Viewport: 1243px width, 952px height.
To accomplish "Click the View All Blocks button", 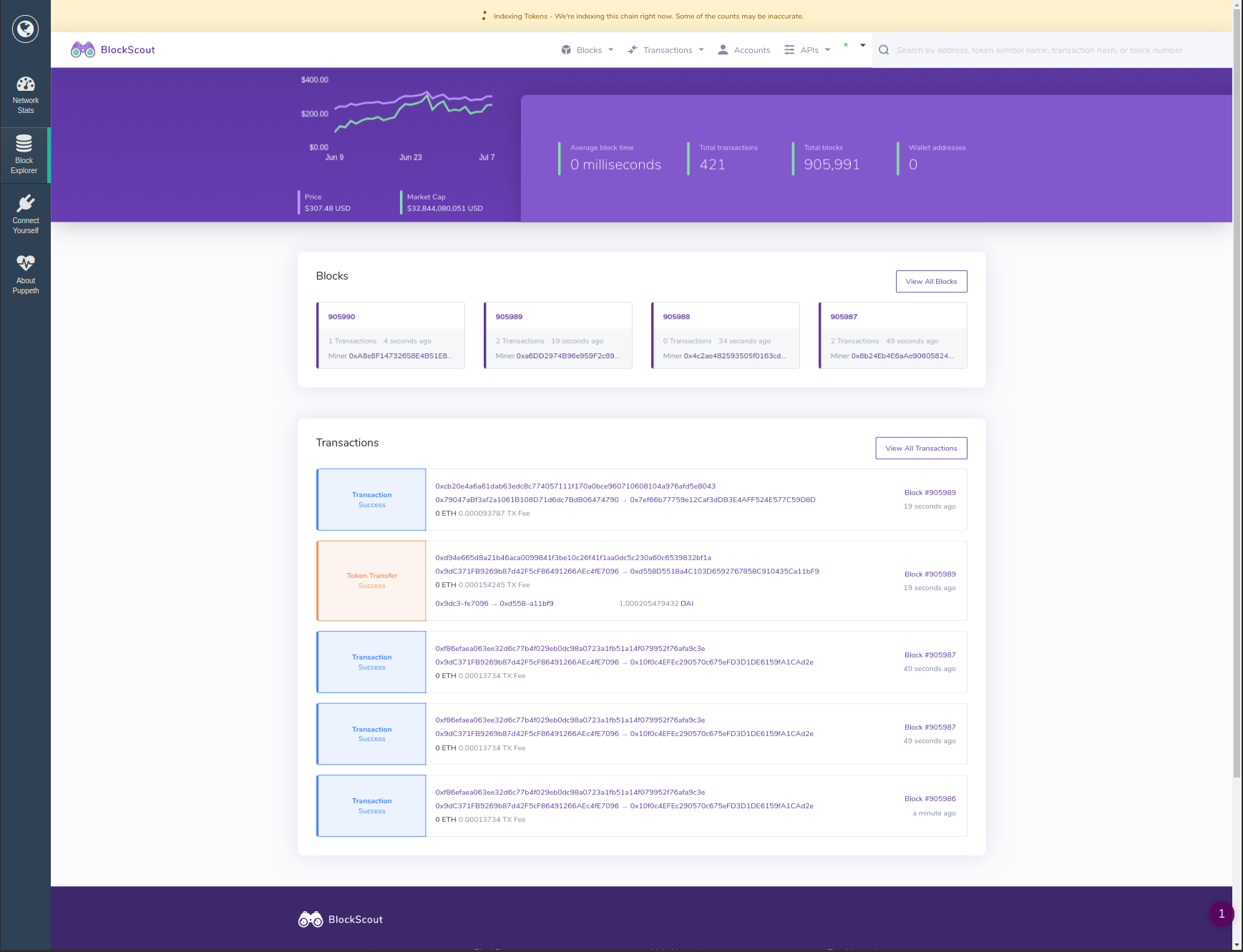I will 931,281.
